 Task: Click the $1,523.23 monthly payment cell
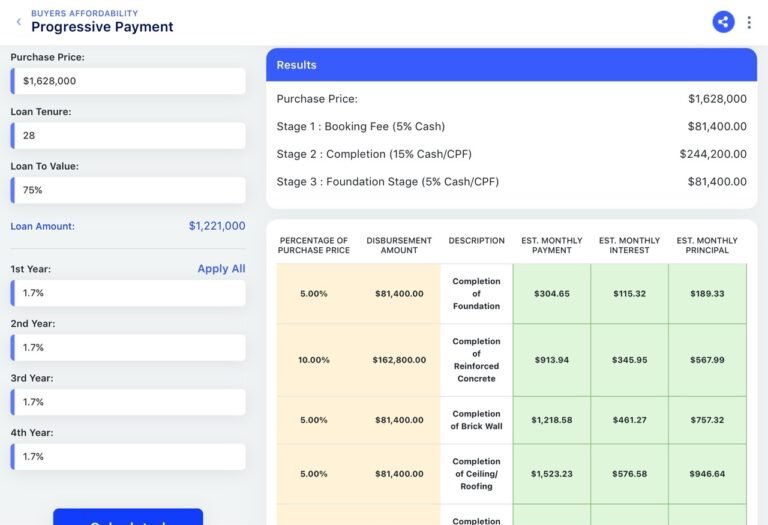click(x=552, y=474)
